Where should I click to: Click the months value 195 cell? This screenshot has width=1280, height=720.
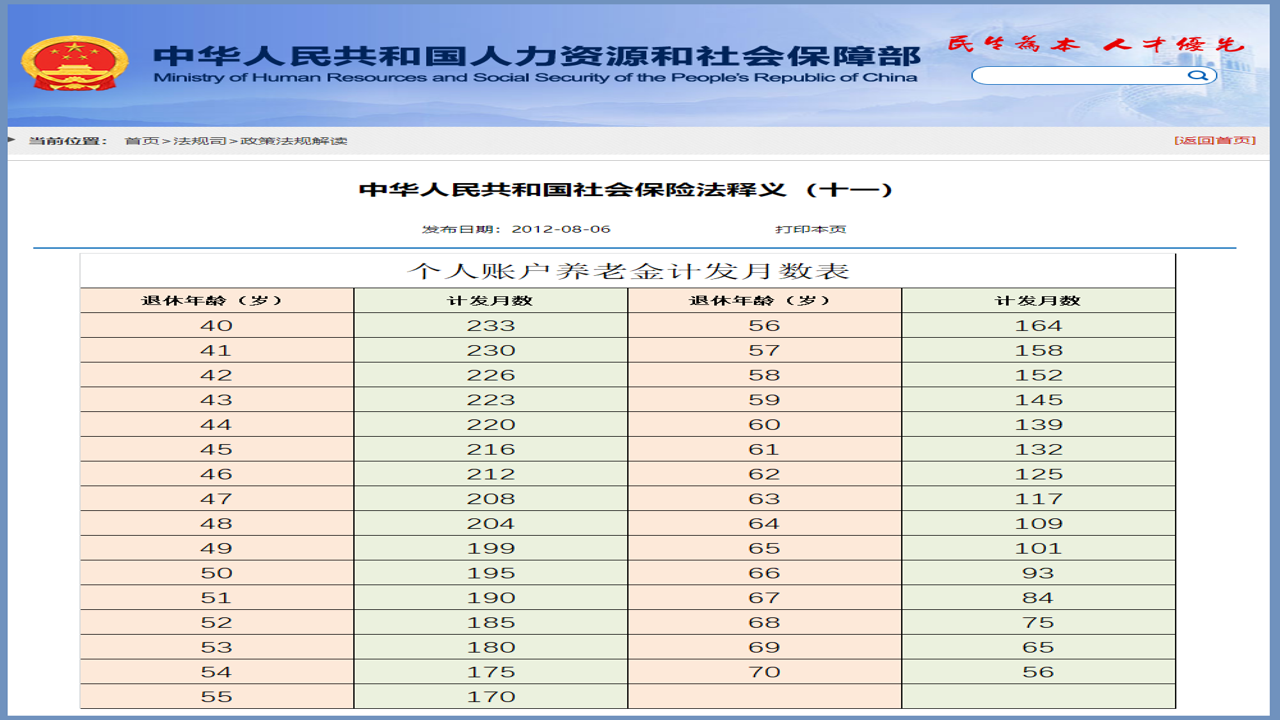(491, 573)
